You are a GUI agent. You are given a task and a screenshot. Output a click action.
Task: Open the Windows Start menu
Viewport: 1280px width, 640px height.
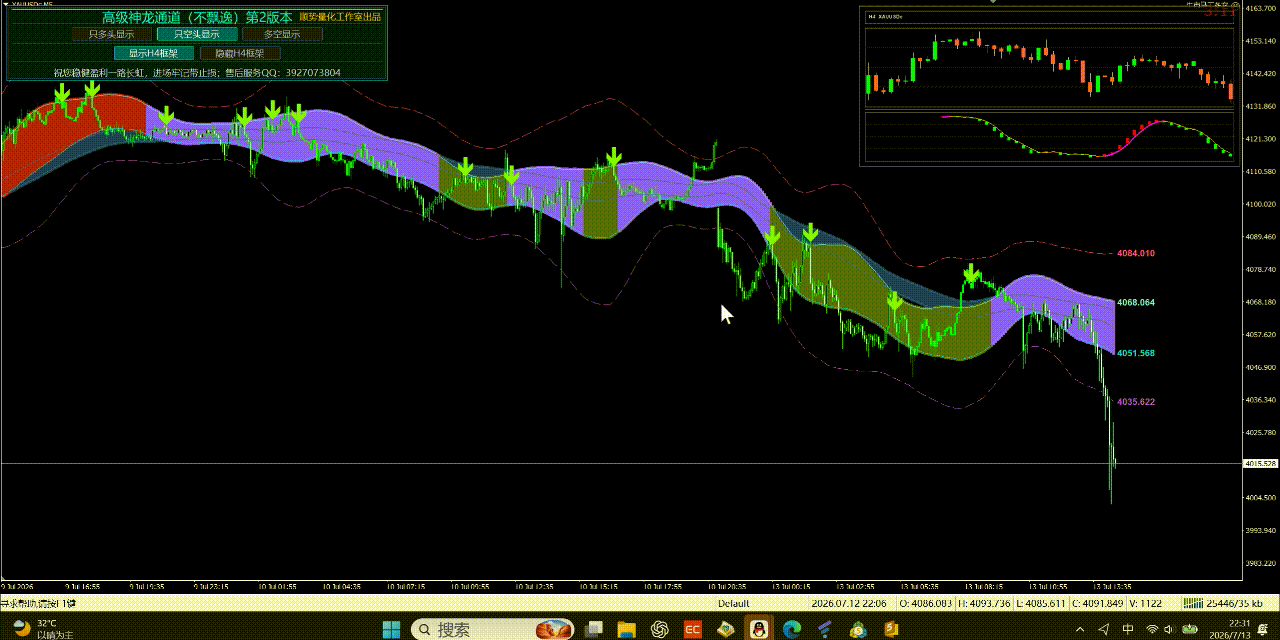[391, 629]
